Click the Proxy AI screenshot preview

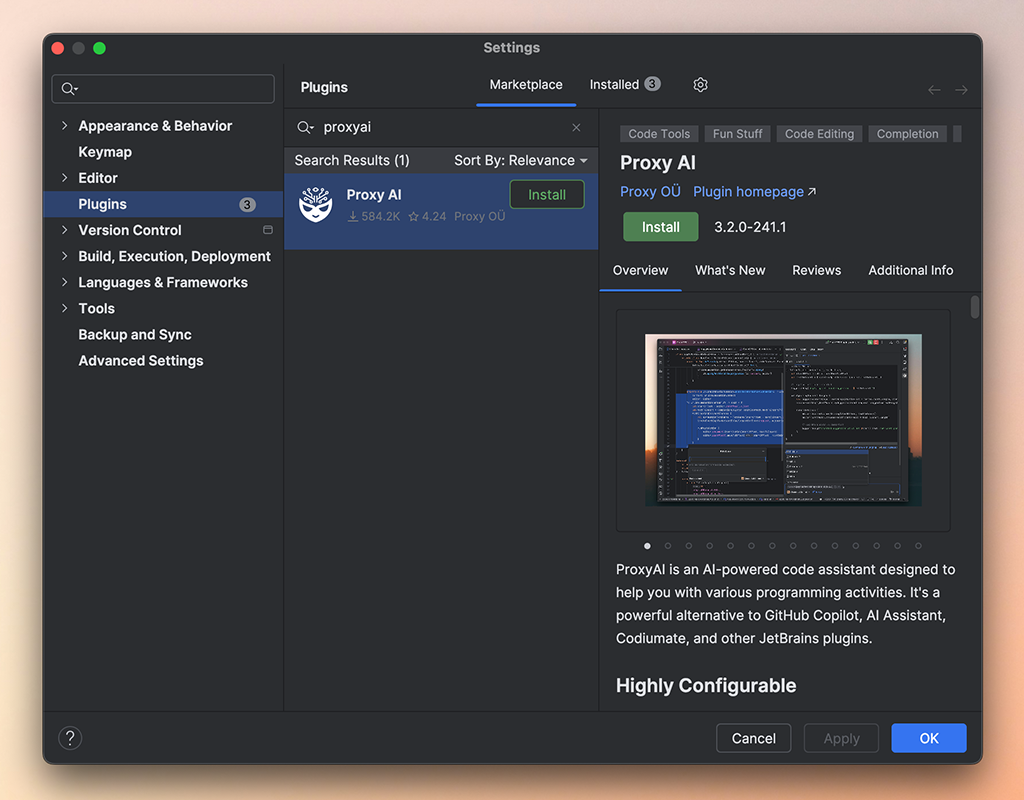pos(783,420)
